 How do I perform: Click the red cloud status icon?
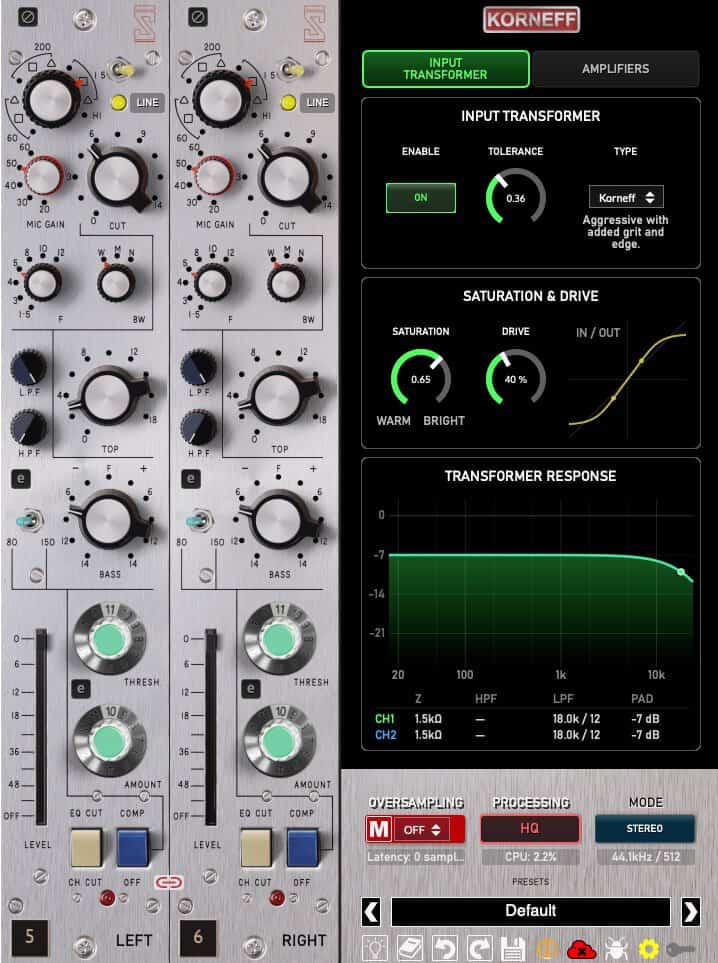[581, 949]
